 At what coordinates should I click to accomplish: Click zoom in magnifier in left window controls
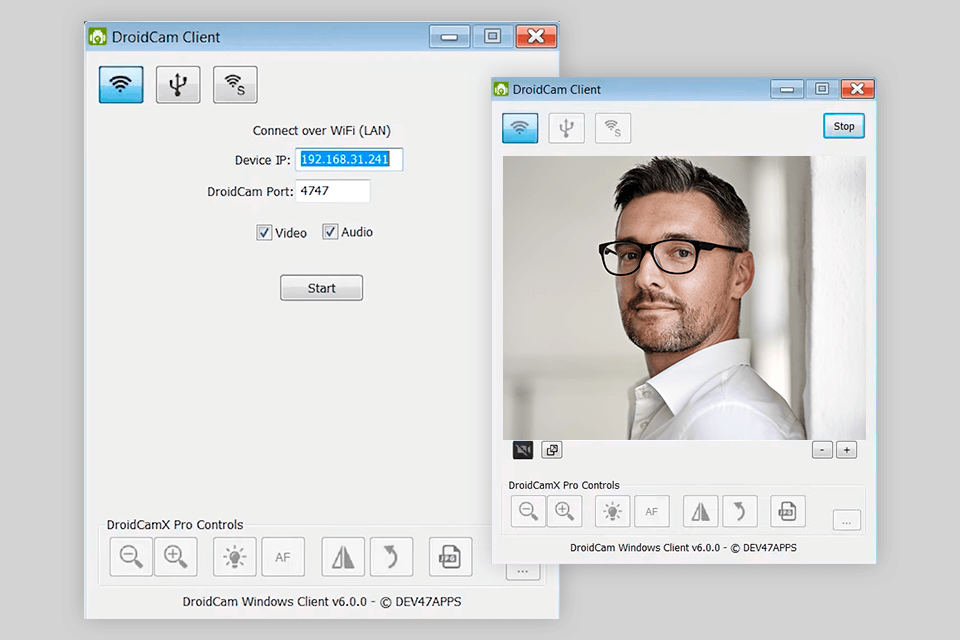click(176, 557)
